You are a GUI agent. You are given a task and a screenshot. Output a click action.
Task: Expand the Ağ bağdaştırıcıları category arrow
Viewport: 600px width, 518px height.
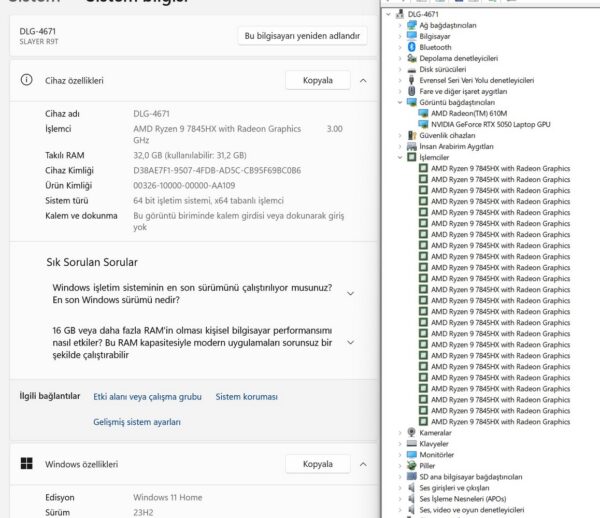[x=400, y=25]
